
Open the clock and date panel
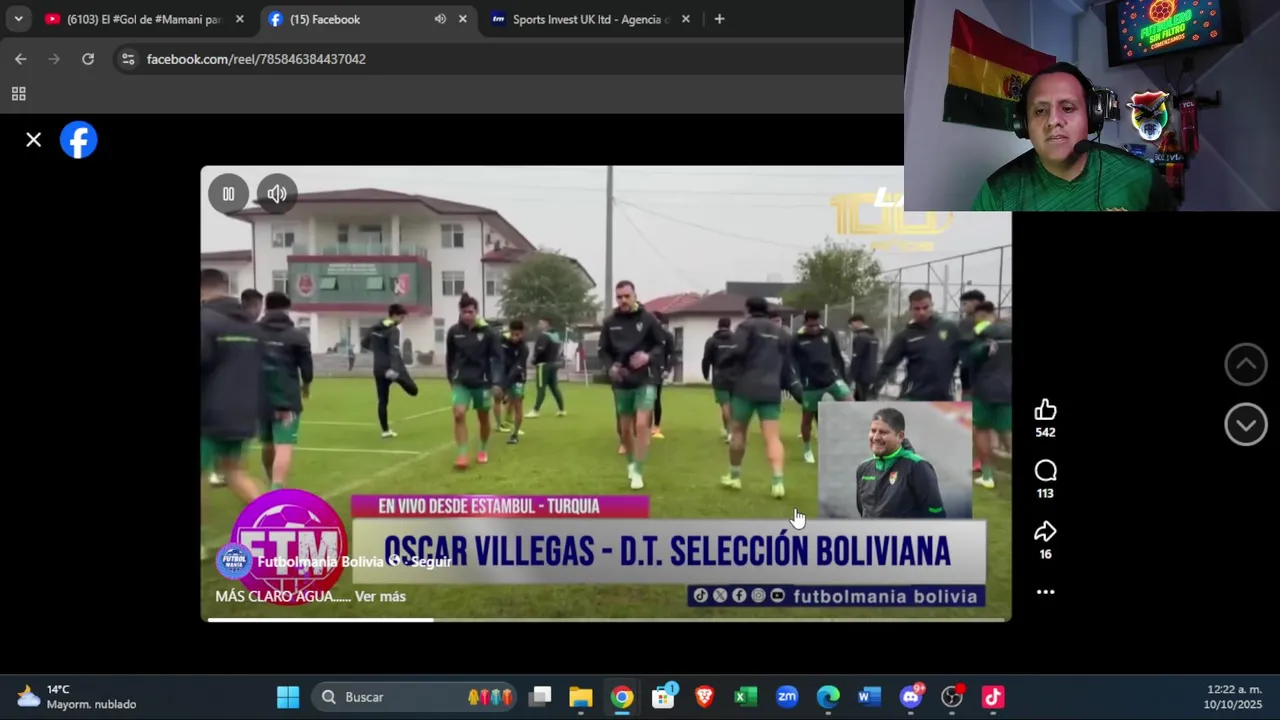pos(1233,697)
